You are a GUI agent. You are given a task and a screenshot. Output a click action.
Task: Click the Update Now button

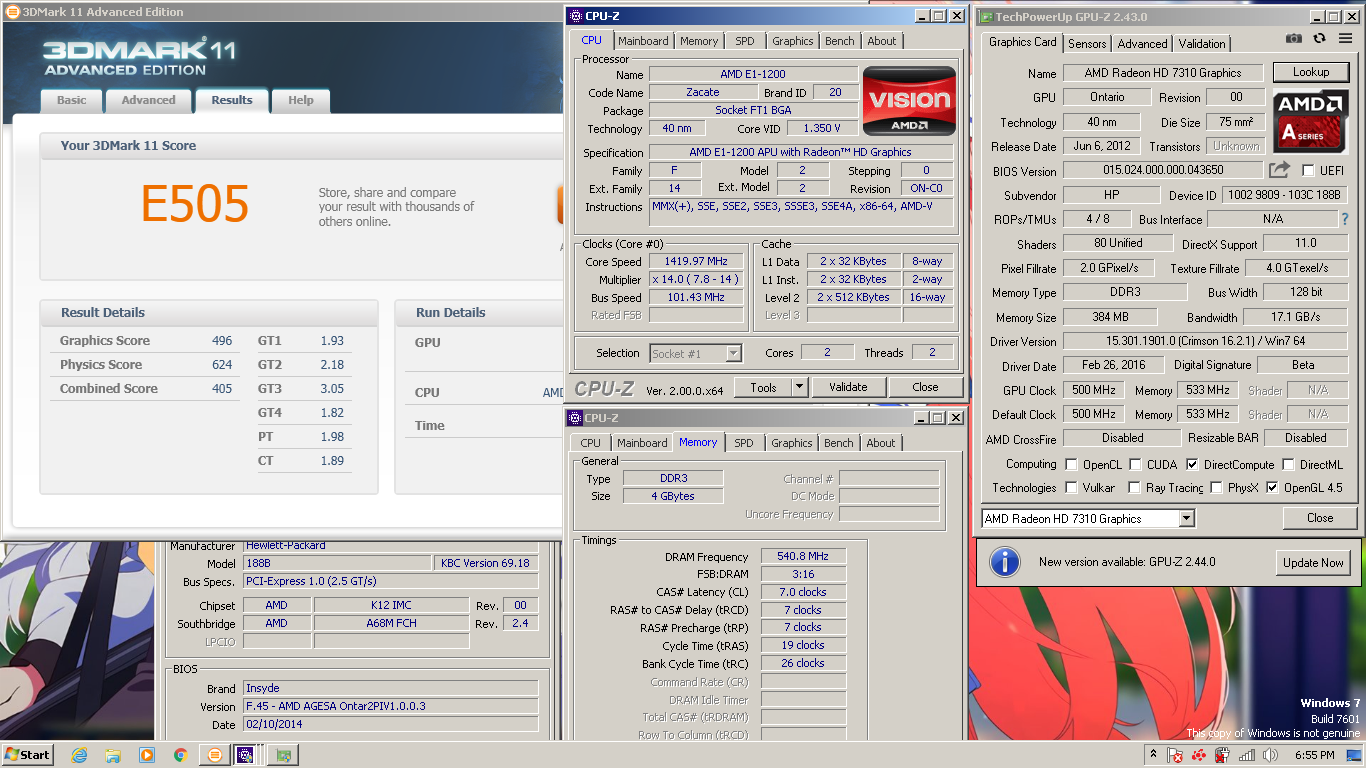point(1313,563)
